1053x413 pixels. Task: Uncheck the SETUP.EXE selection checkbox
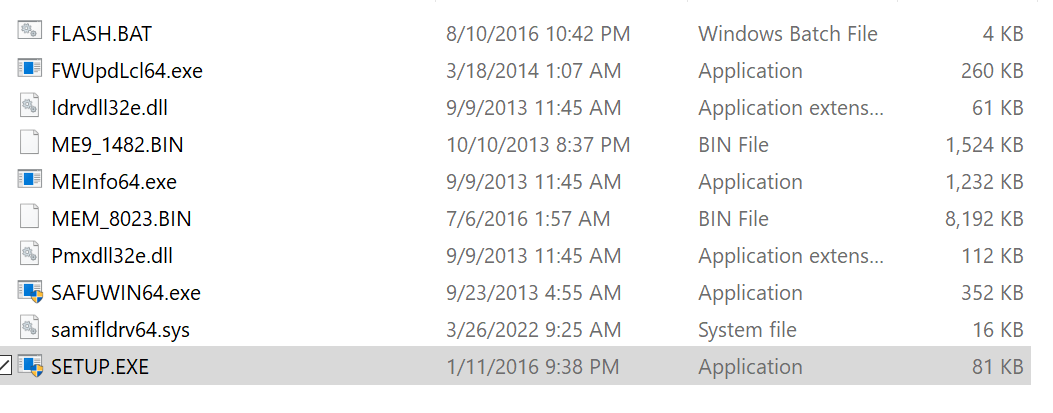pyautogui.click(x=5, y=366)
